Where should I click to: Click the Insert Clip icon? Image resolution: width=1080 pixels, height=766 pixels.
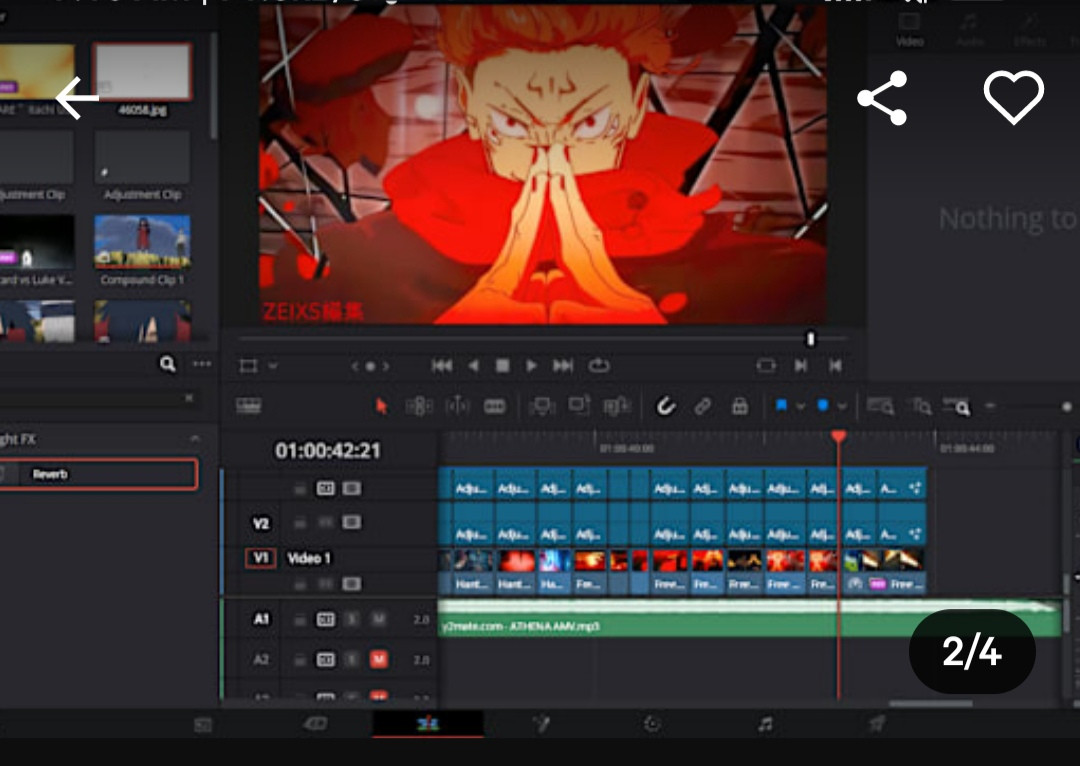(542, 406)
